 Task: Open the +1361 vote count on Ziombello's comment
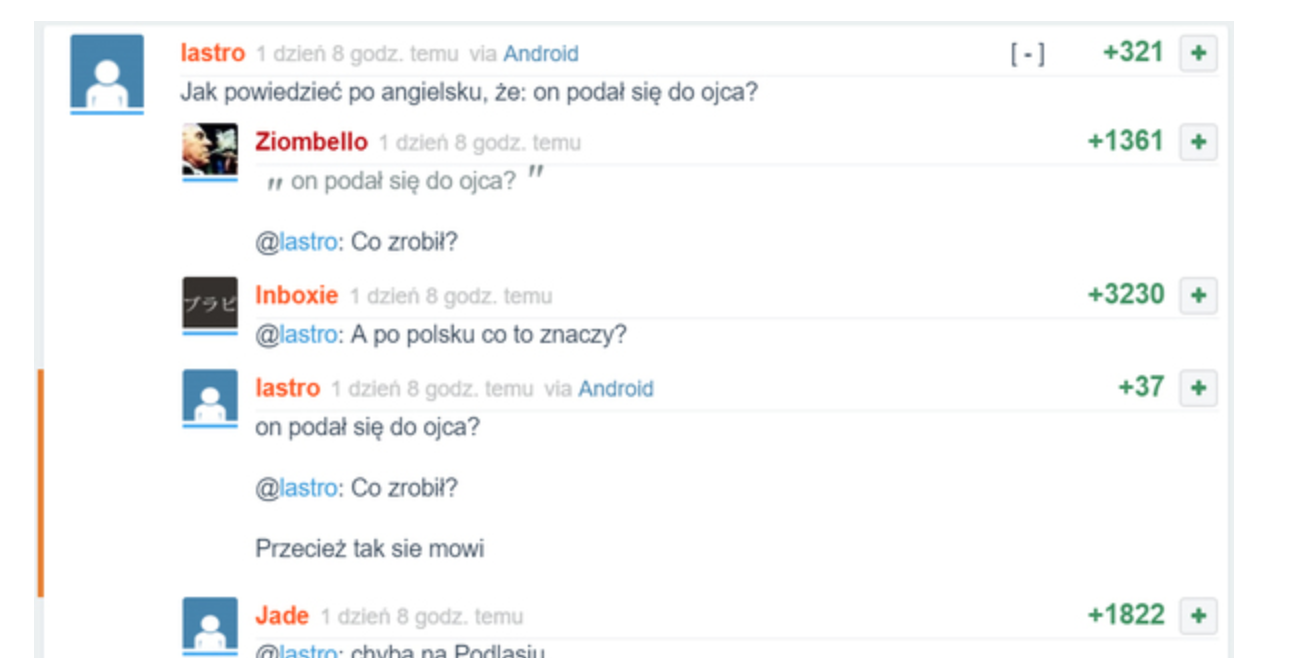point(1126,142)
